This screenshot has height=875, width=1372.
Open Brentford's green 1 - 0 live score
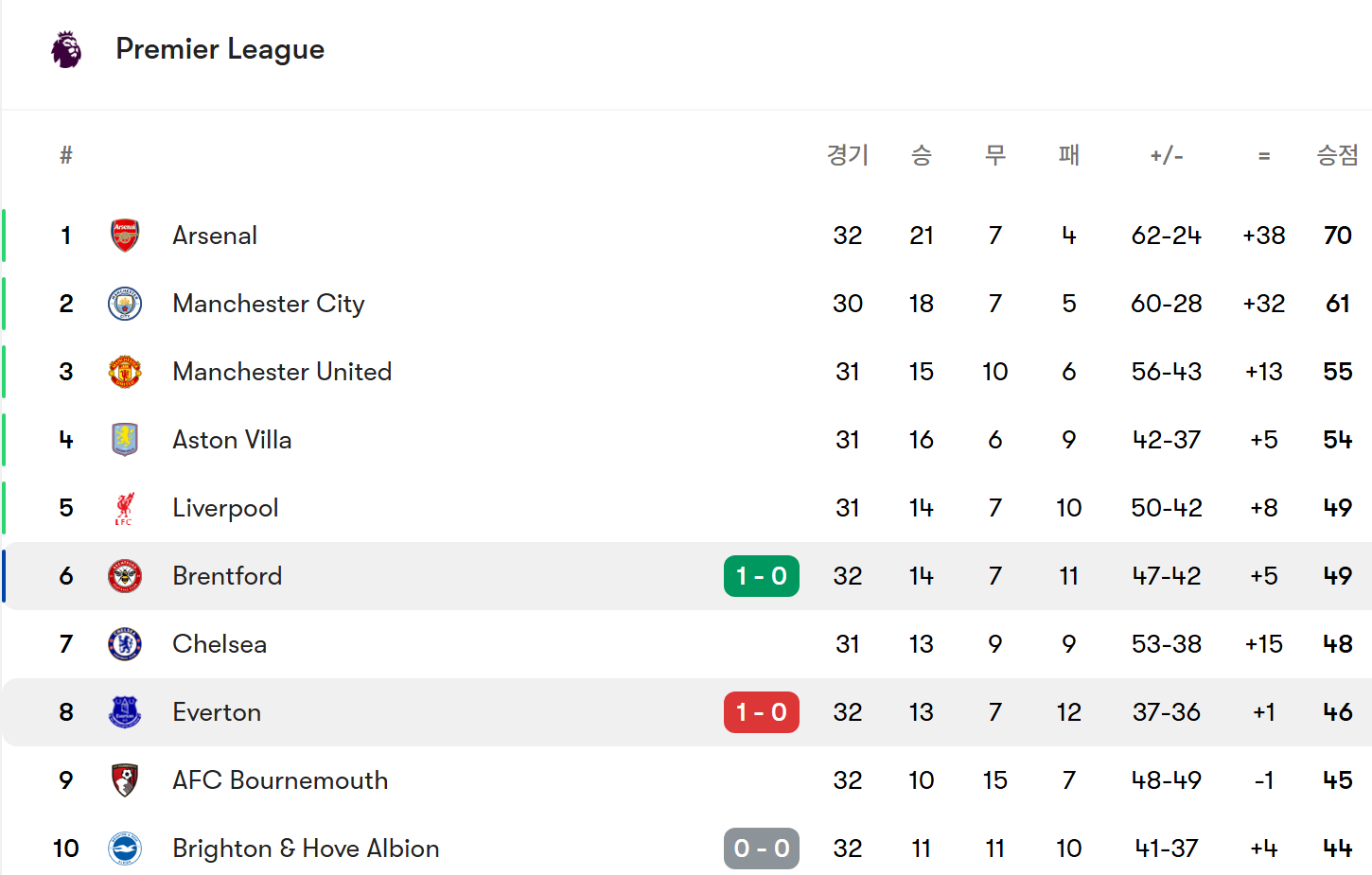762,576
